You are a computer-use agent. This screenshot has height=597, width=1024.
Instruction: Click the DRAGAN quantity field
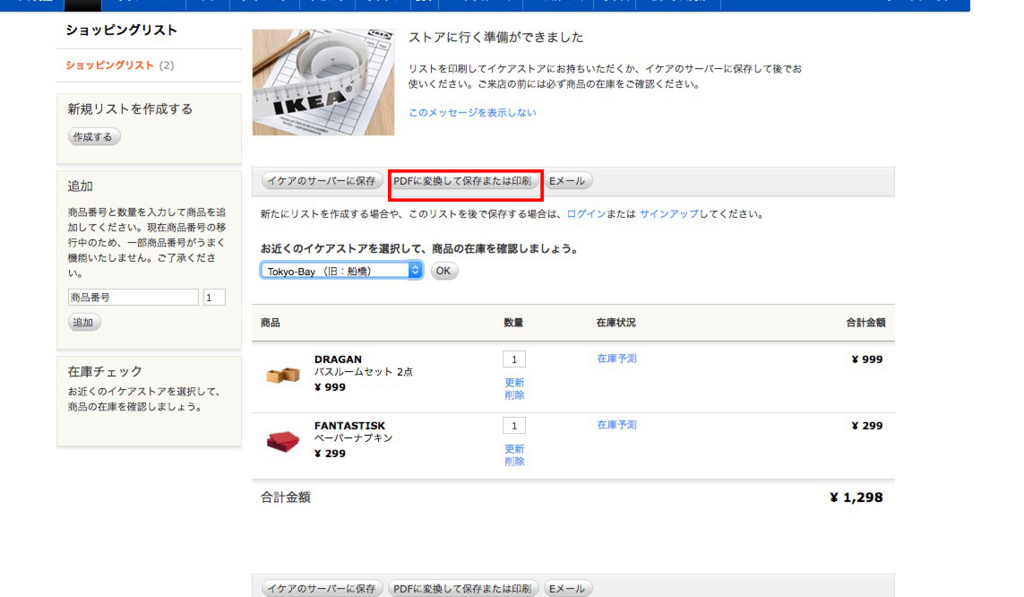[514, 359]
